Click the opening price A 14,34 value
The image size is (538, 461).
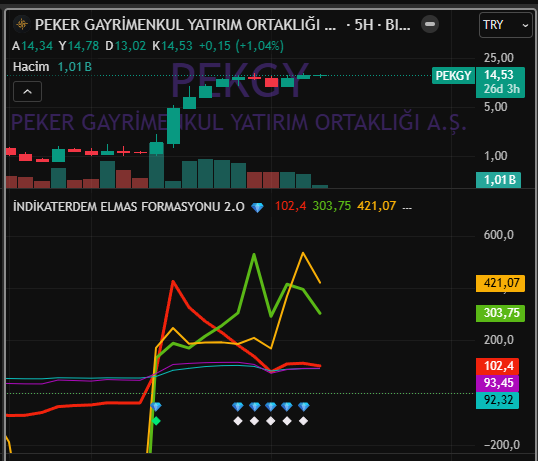pos(37,46)
